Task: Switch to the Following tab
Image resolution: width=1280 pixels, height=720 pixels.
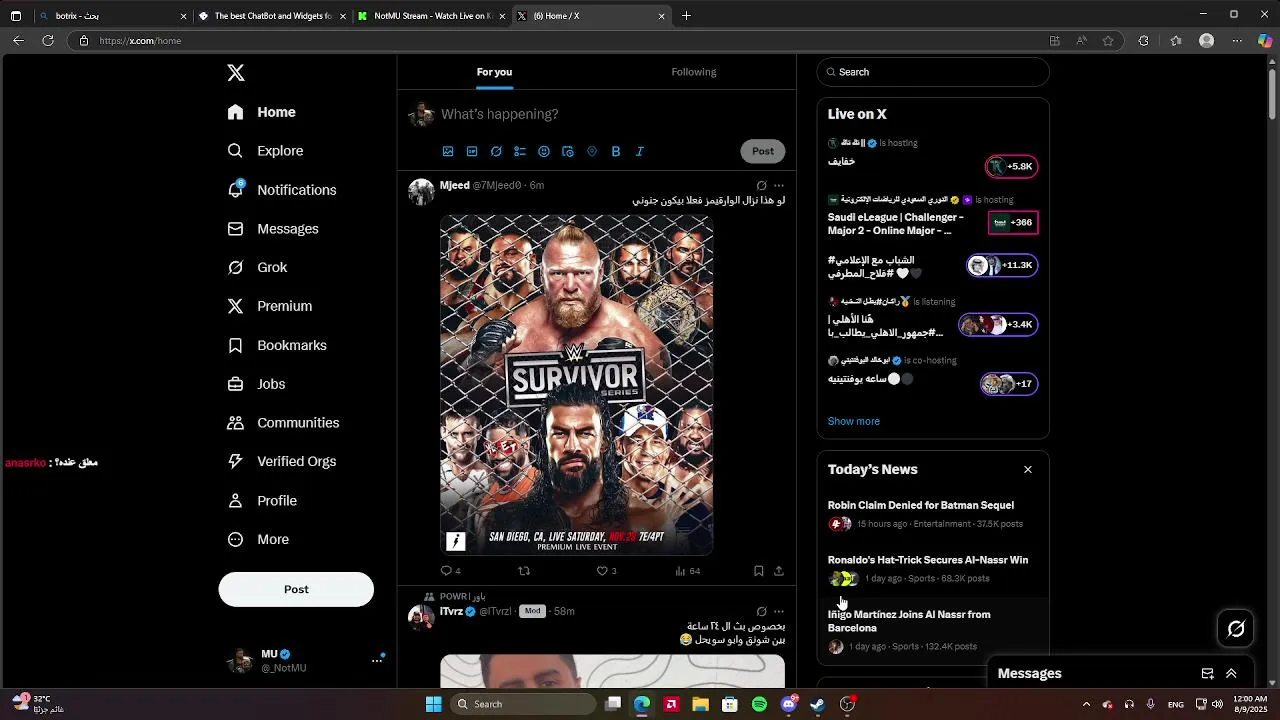Action: (694, 72)
